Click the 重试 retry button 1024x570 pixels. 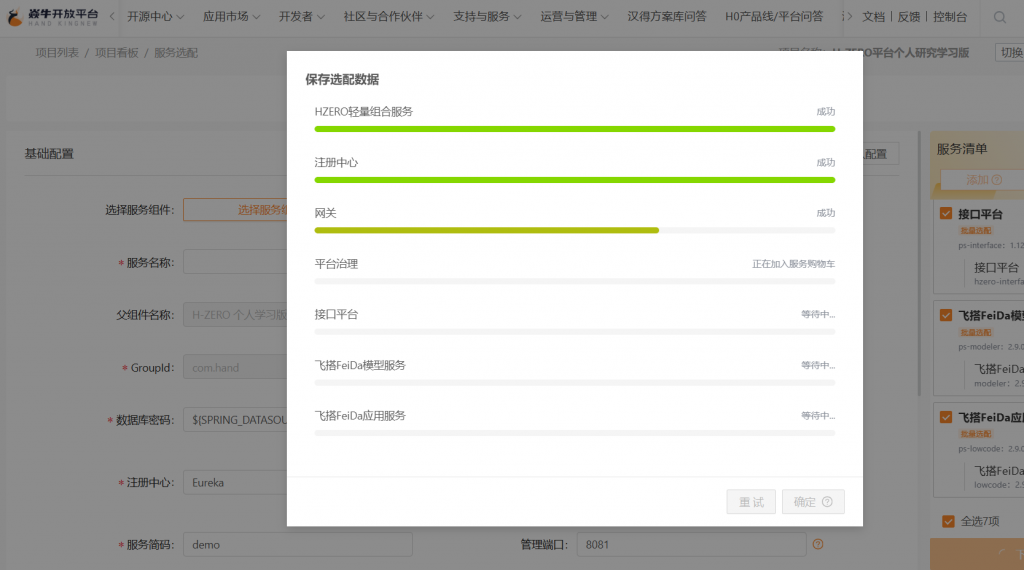point(751,502)
